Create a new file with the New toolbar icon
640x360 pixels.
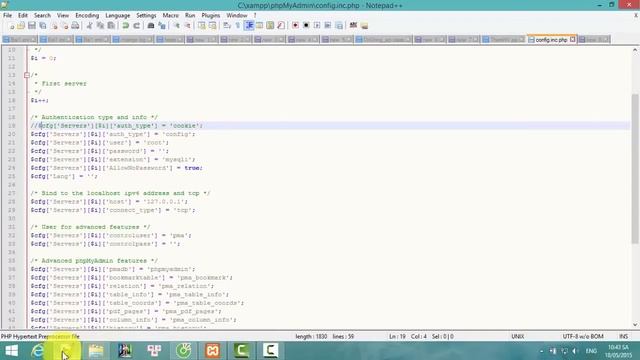(11, 26)
